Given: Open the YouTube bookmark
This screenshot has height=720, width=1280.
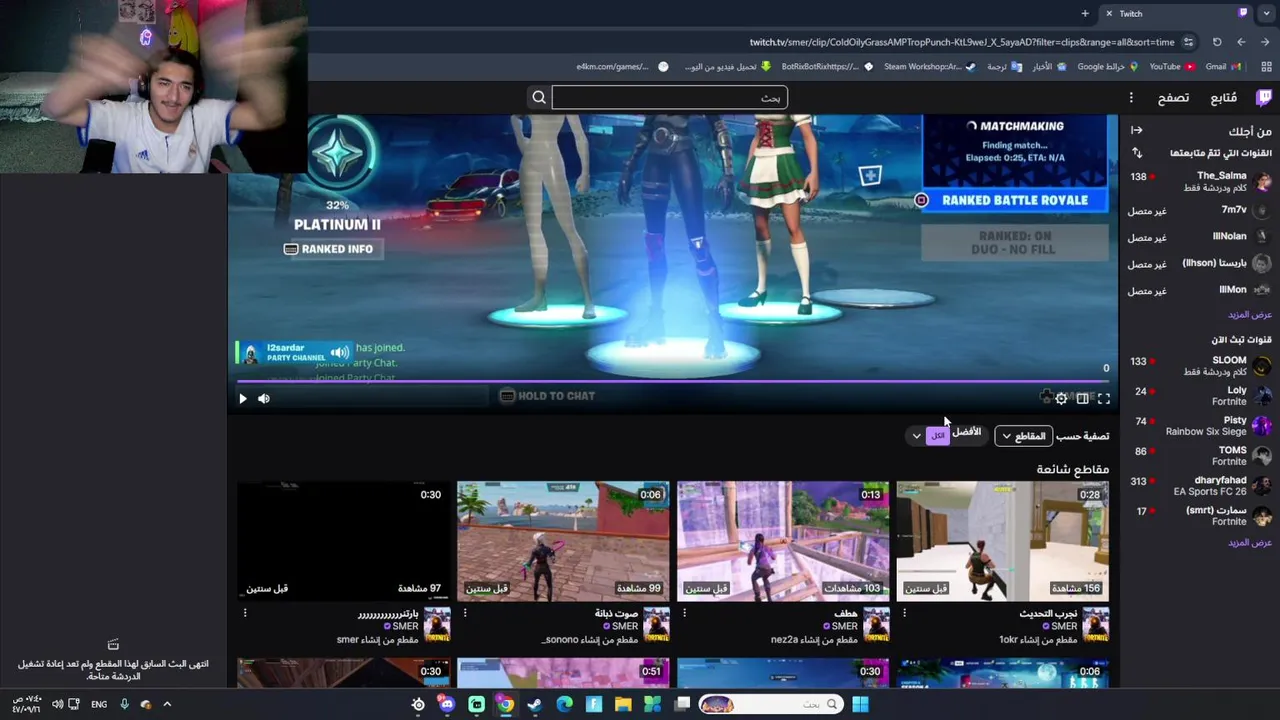Looking at the screenshot, I should (1172, 66).
